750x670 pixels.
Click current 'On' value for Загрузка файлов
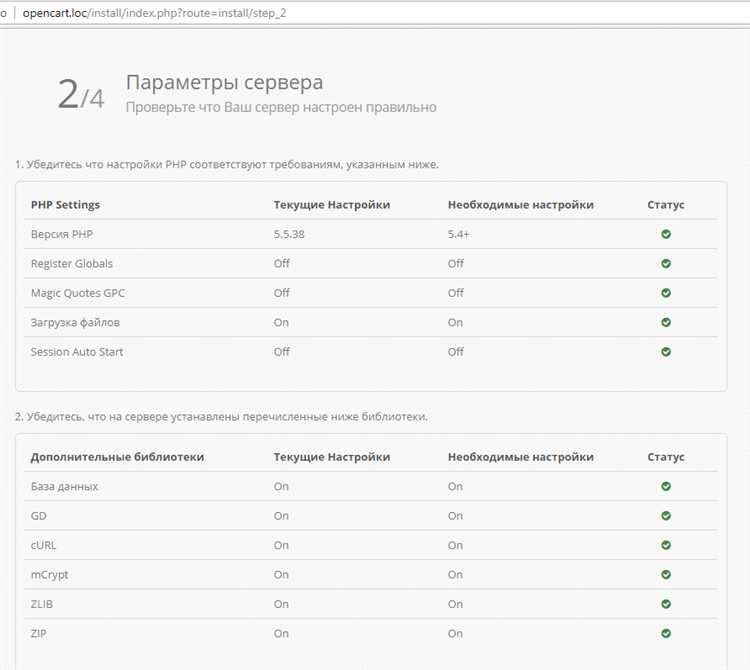[x=281, y=323]
